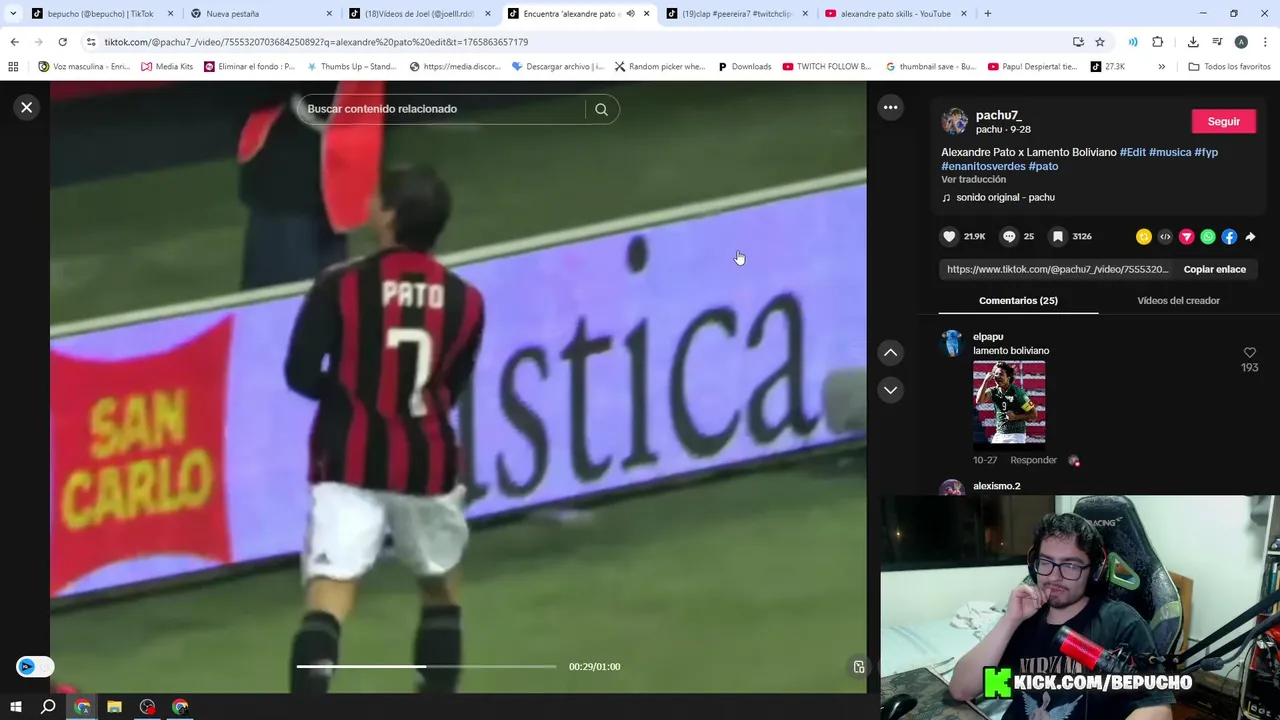Open the #Edit hashtag
Screen dimensions: 1280x720
click(x=1133, y=152)
